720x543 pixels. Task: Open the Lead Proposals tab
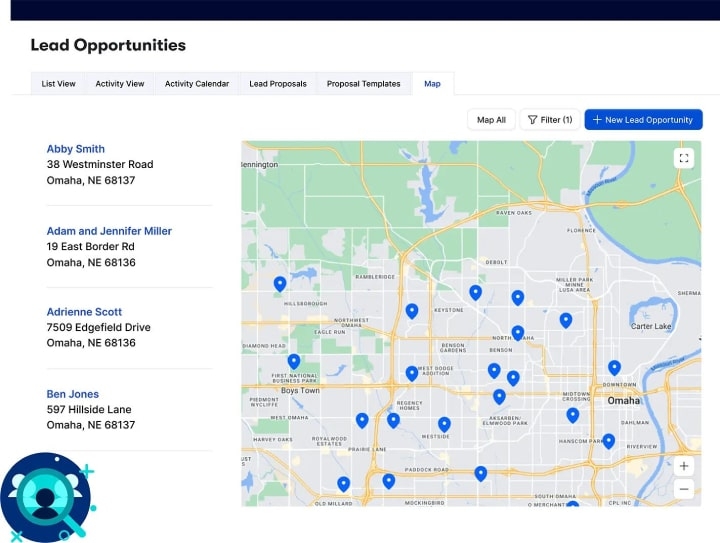(x=278, y=84)
